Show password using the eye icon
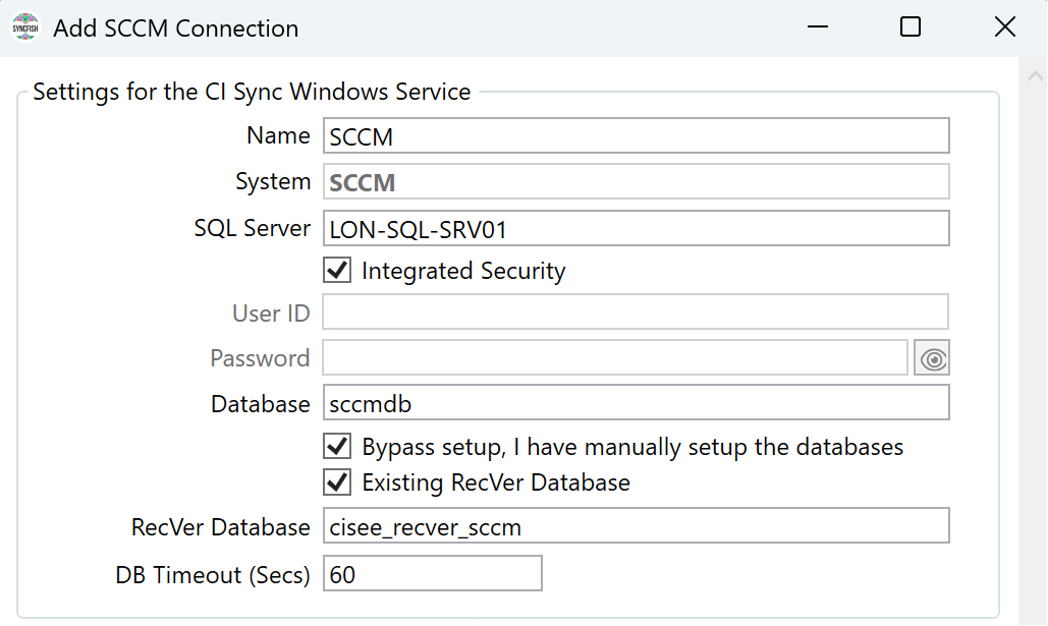This screenshot has height=626, width=1048. [x=932, y=358]
